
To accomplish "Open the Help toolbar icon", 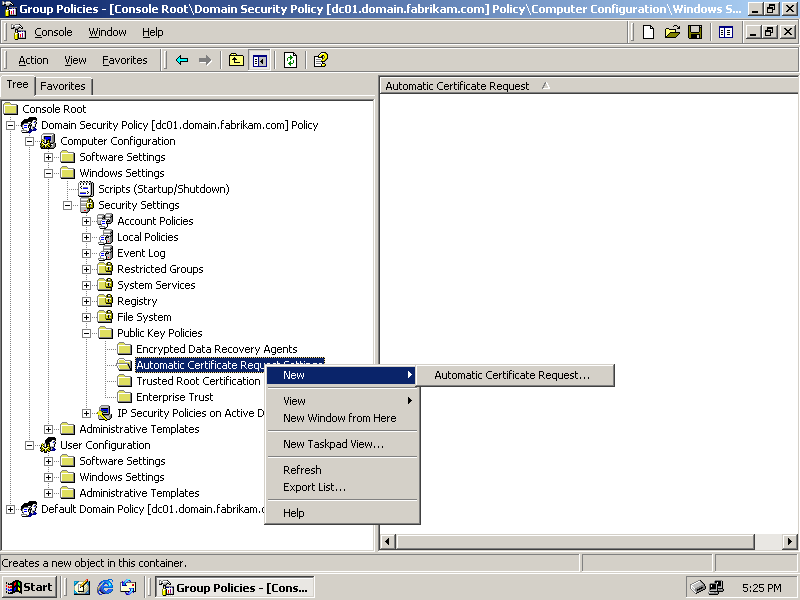I will 320,60.
